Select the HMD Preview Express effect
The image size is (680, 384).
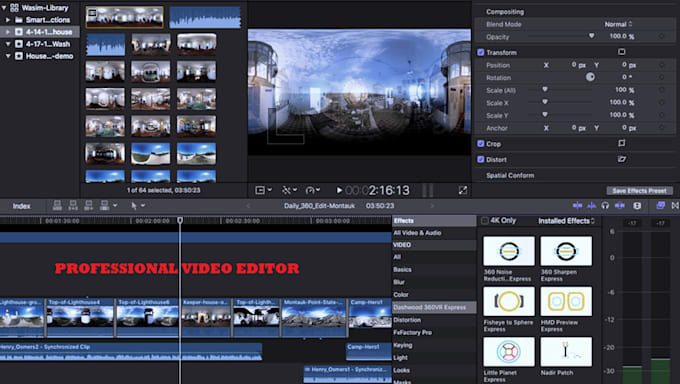click(566, 309)
